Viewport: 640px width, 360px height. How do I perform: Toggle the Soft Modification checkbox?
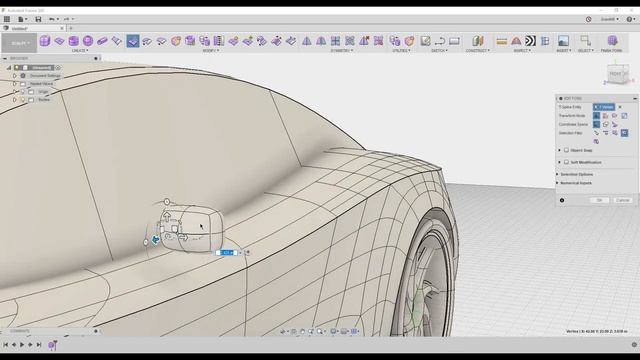[x=567, y=162]
